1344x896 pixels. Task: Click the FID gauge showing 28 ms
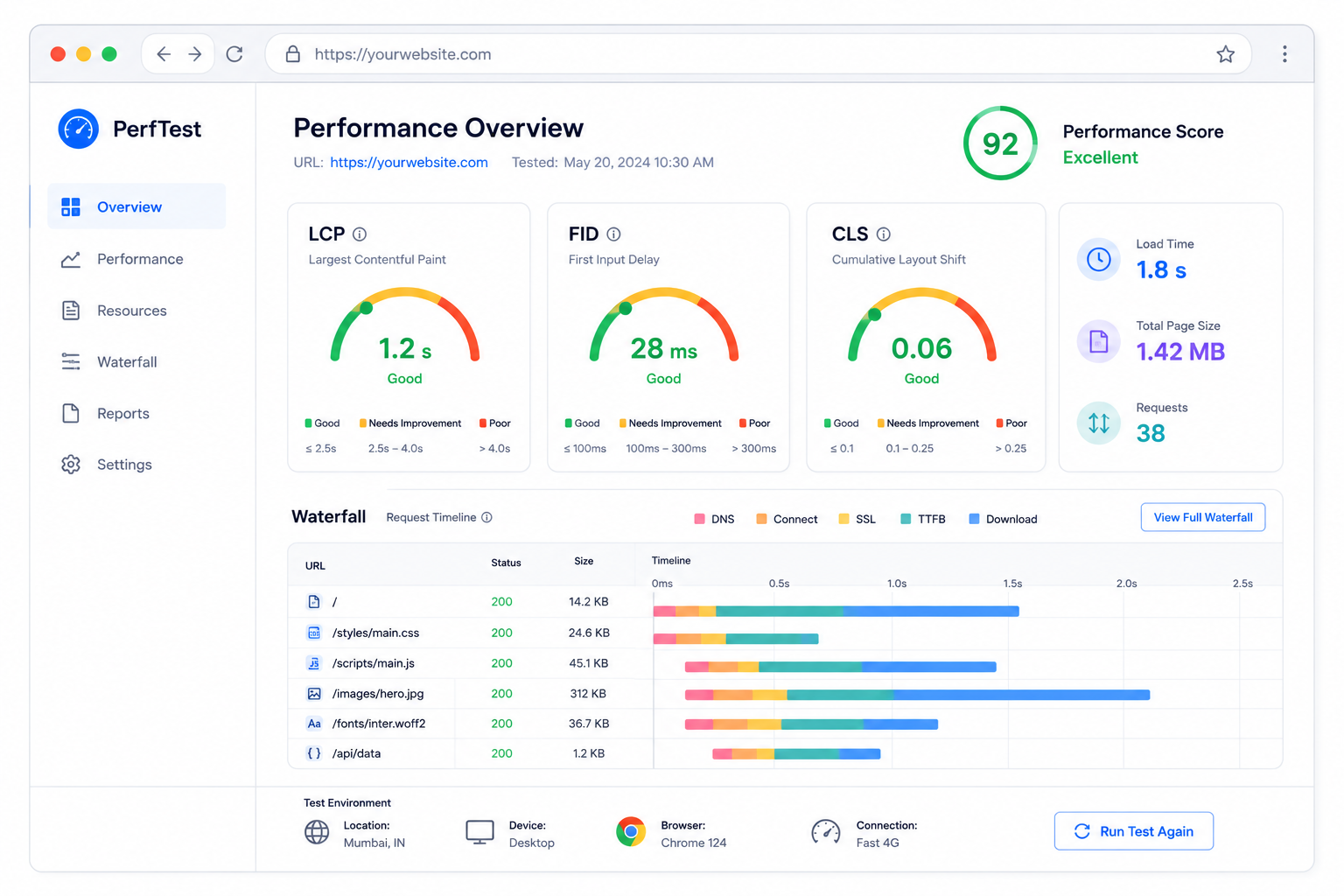click(664, 325)
